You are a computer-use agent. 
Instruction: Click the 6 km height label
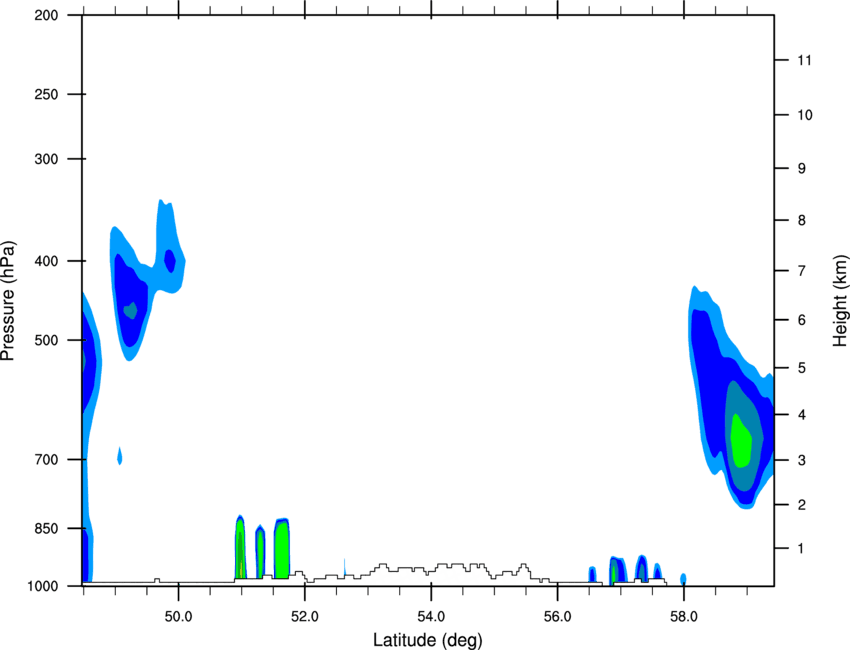(x=802, y=320)
